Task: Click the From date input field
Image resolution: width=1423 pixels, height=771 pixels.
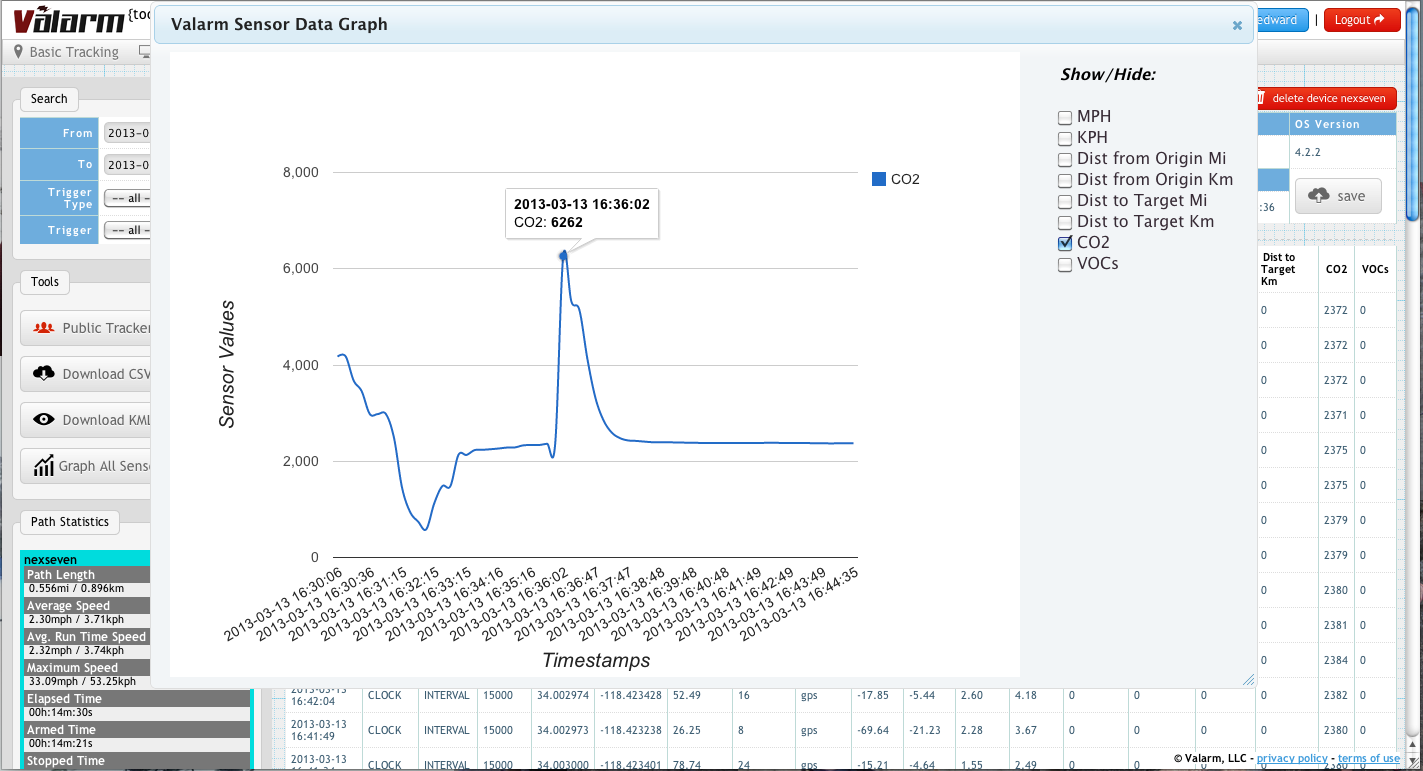Action: (128, 132)
